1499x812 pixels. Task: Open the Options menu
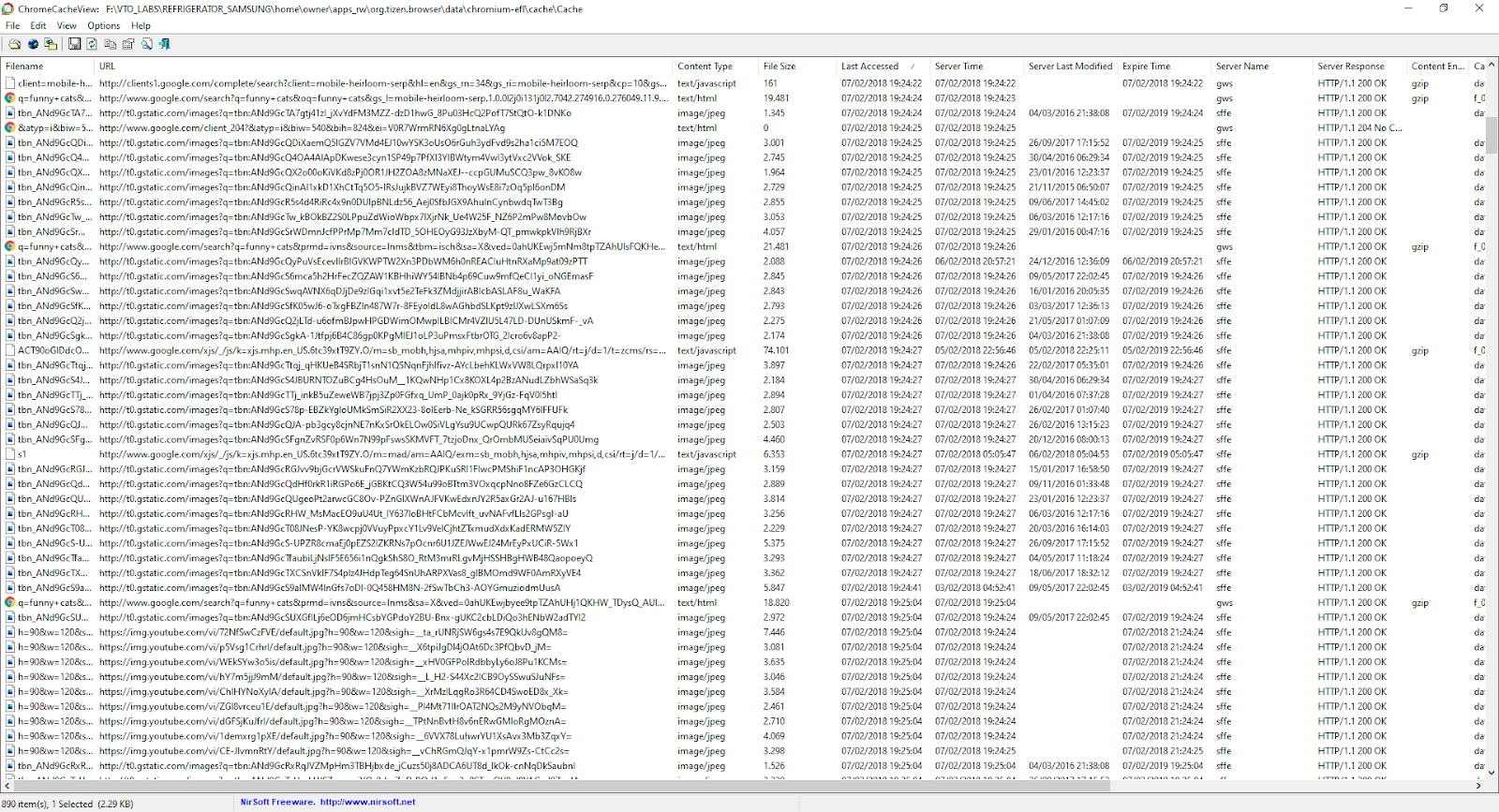tap(104, 25)
